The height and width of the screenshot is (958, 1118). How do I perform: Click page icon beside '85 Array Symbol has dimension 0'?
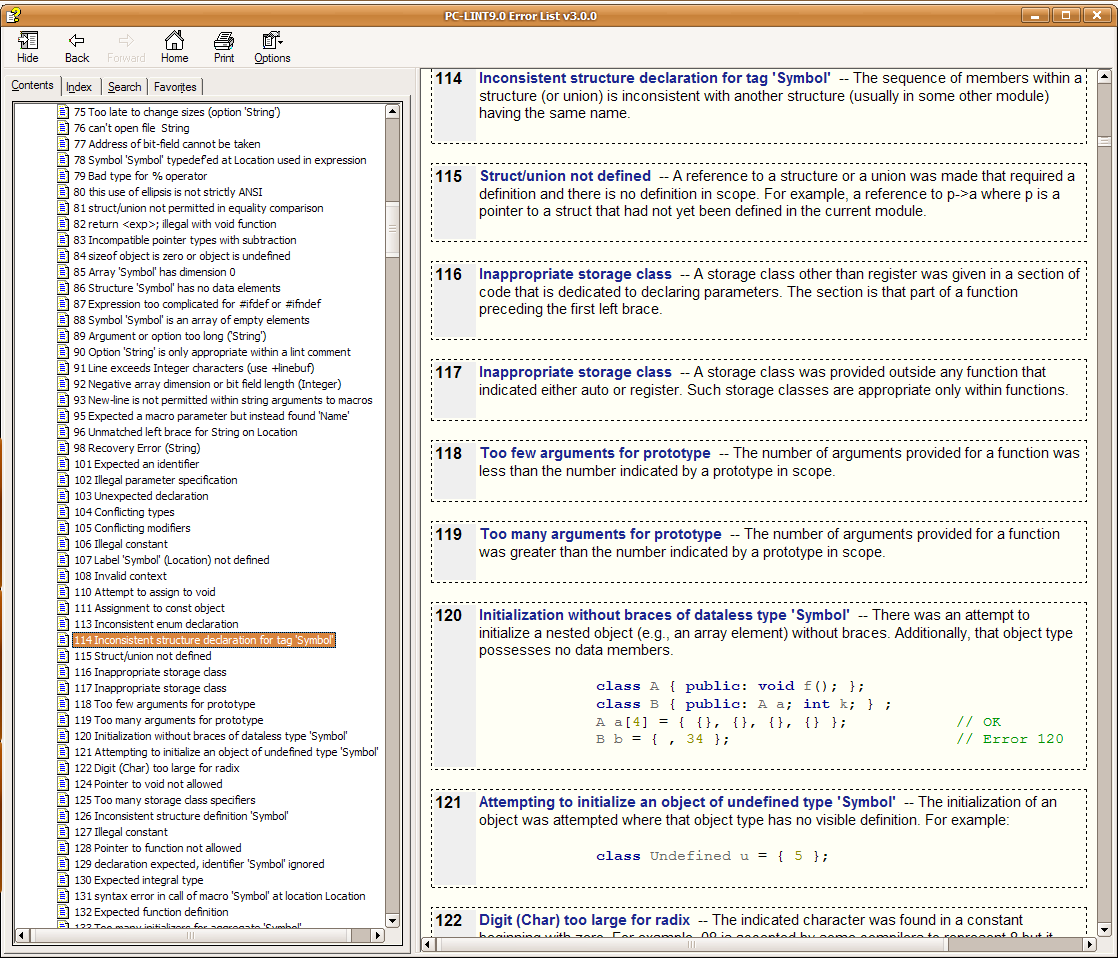[63, 272]
